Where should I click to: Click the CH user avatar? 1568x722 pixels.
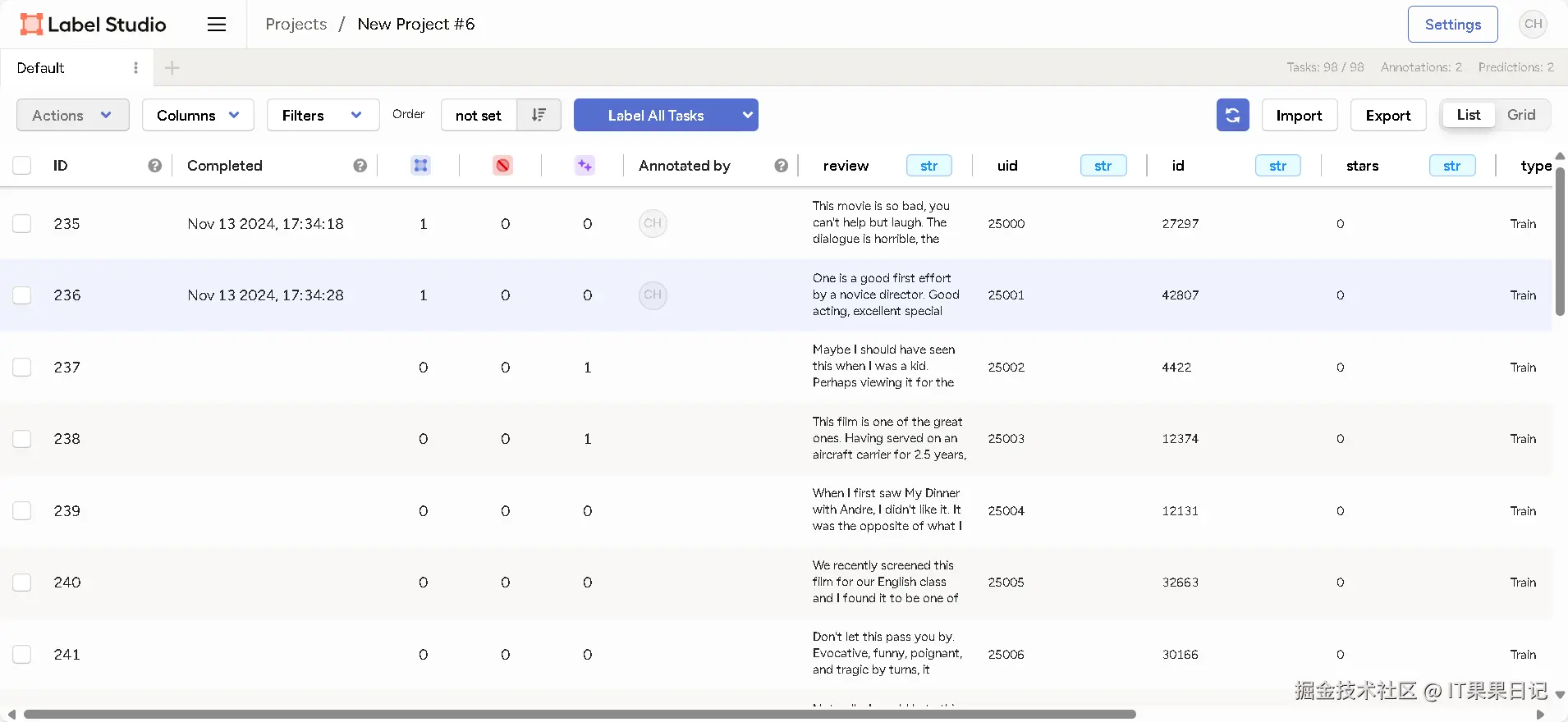click(x=1533, y=25)
